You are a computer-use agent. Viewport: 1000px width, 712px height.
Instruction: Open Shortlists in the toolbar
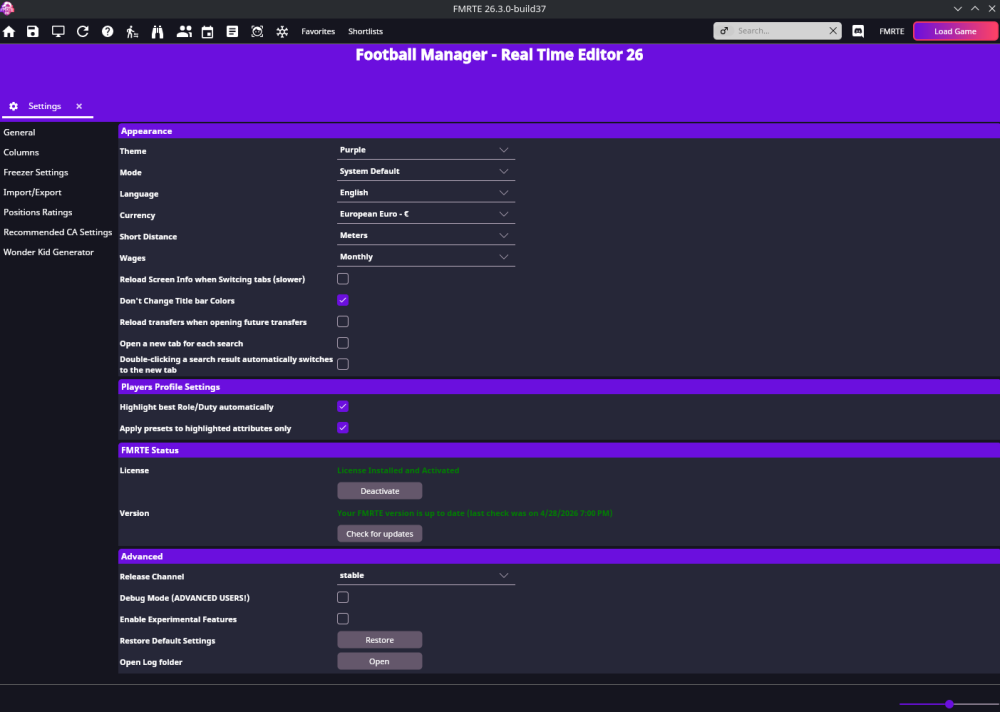365,31
